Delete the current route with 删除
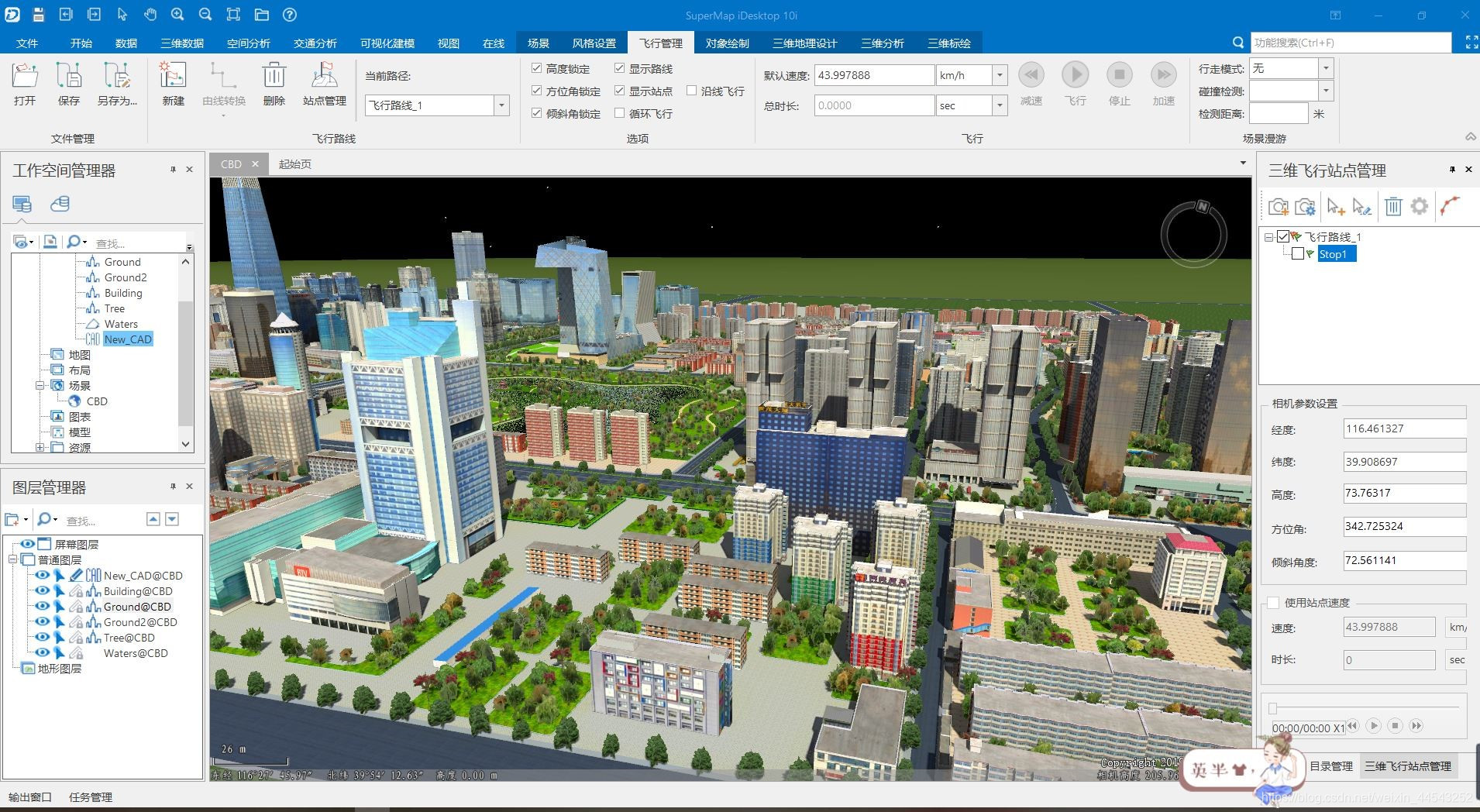The height and width of the screenshot is (812, 1480). click(274, 84)
